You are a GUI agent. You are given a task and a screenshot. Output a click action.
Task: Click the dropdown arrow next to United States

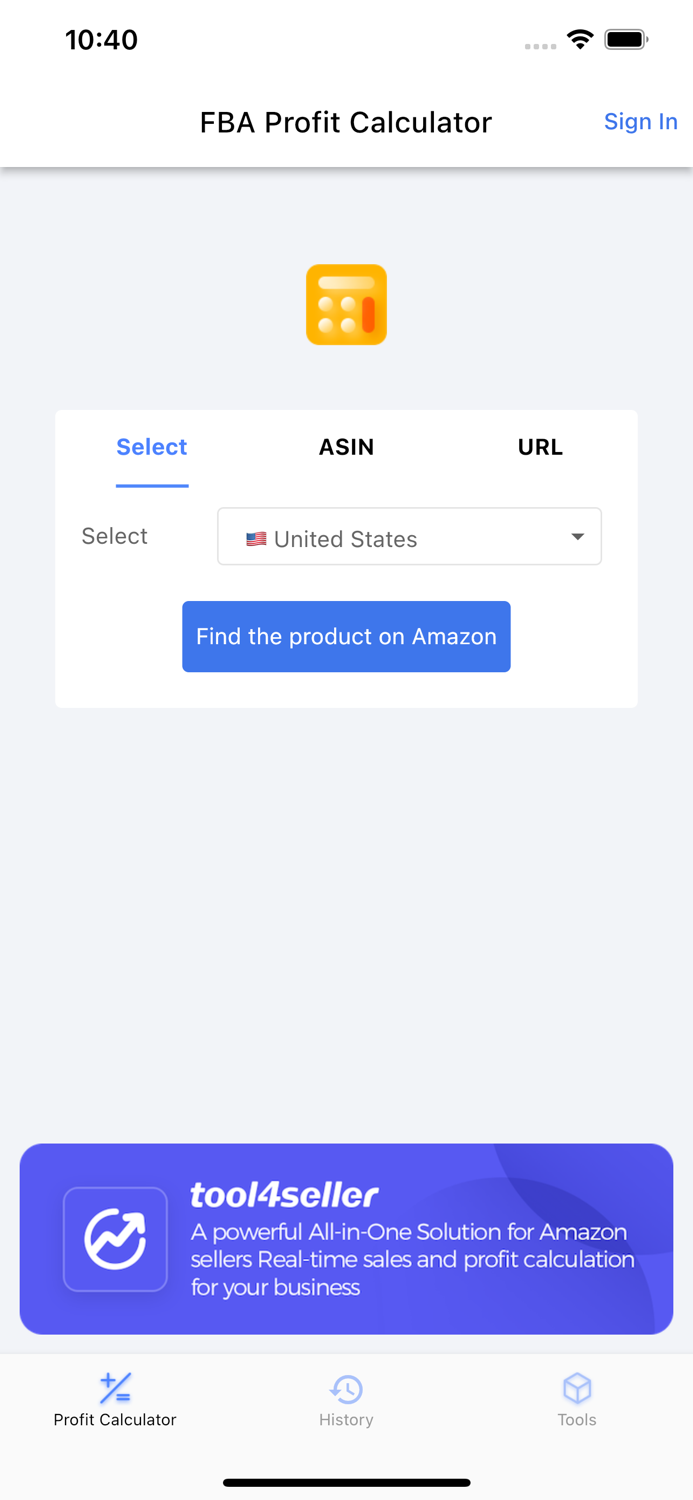(x=578, y=538)
